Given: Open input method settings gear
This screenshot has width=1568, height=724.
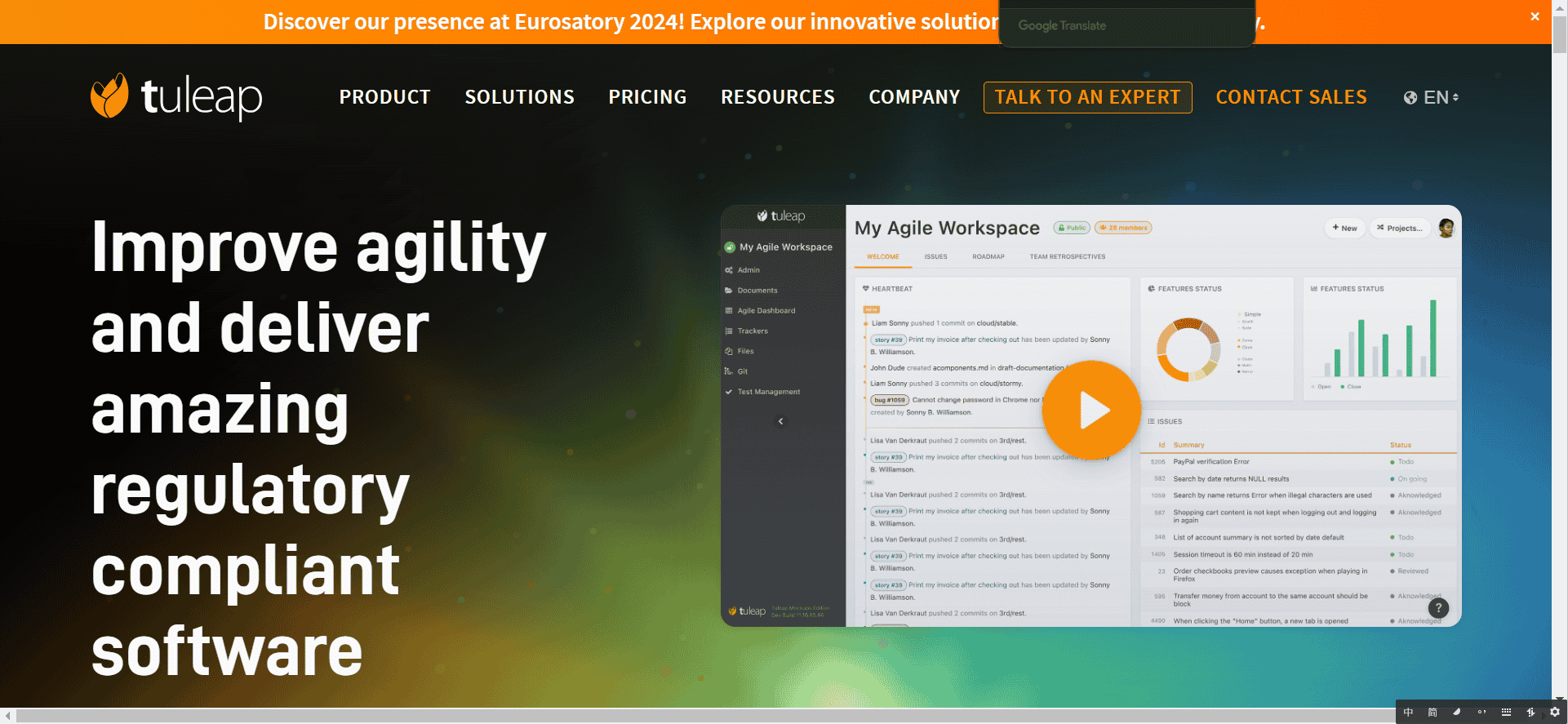Looking at the screenshot, I should [1555, 712].
